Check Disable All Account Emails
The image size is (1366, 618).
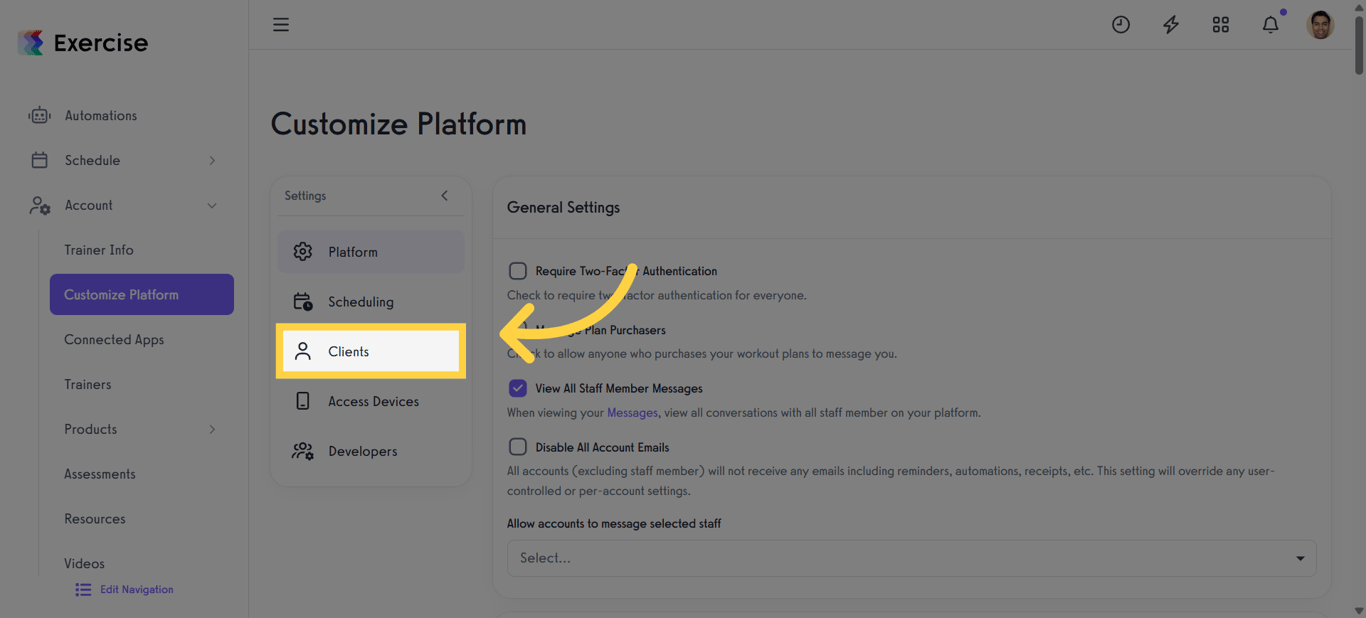518,446
